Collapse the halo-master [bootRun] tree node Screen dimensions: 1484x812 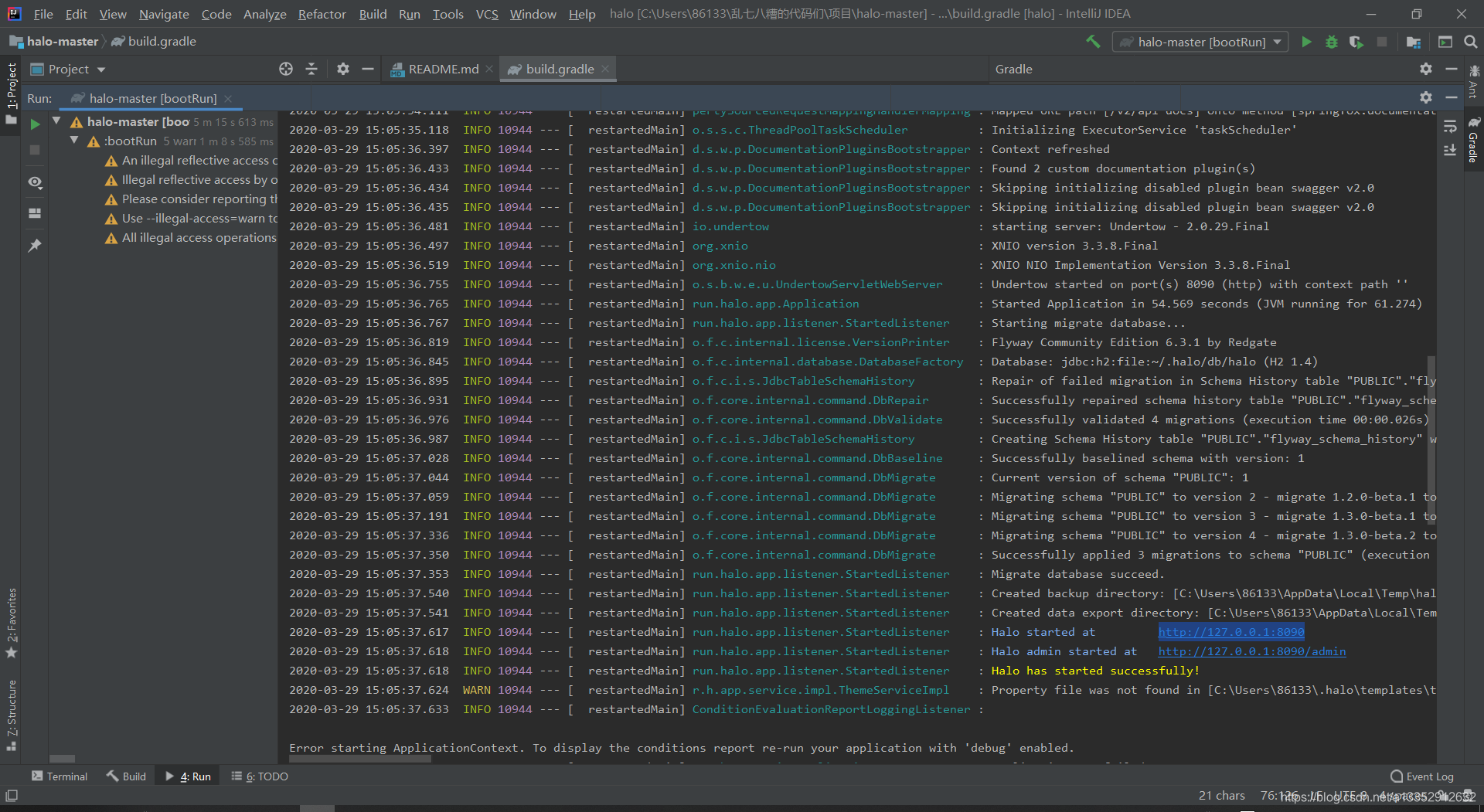56,121
